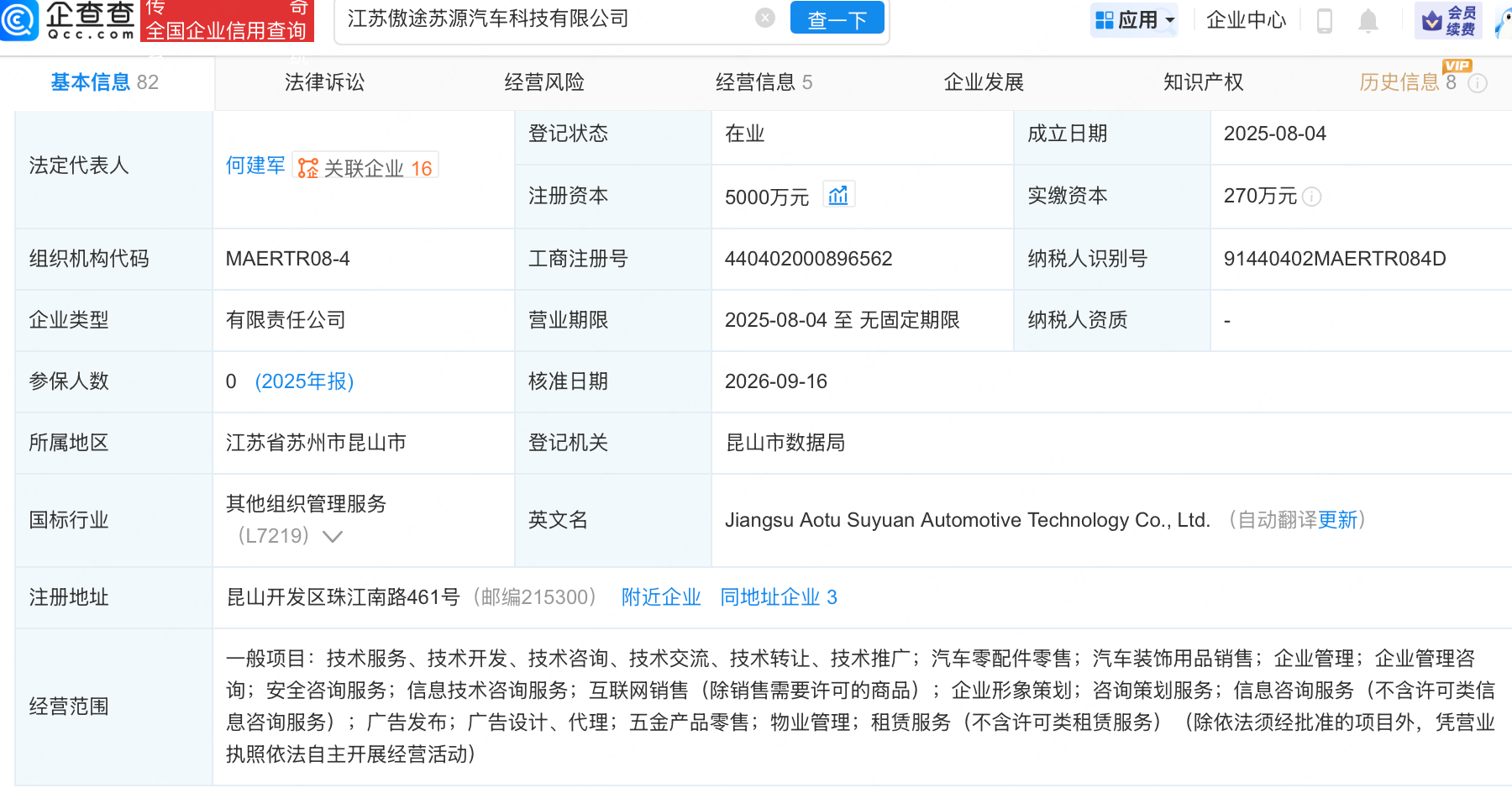1512x788 pixels.
Task: Select the 知识产权 tab
Action: (1203, 82)
